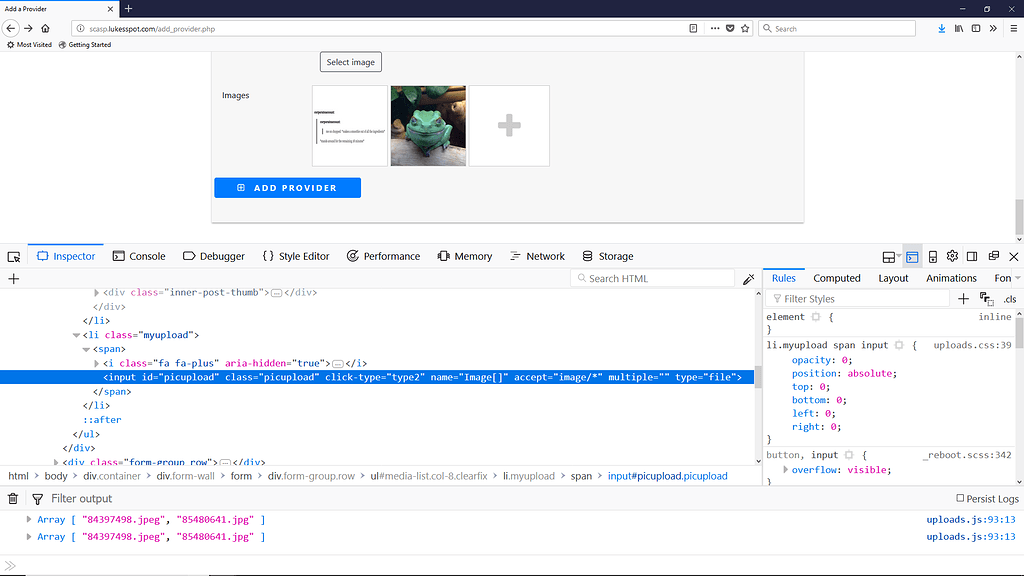Clear console output with trash icon

point(12,498)
